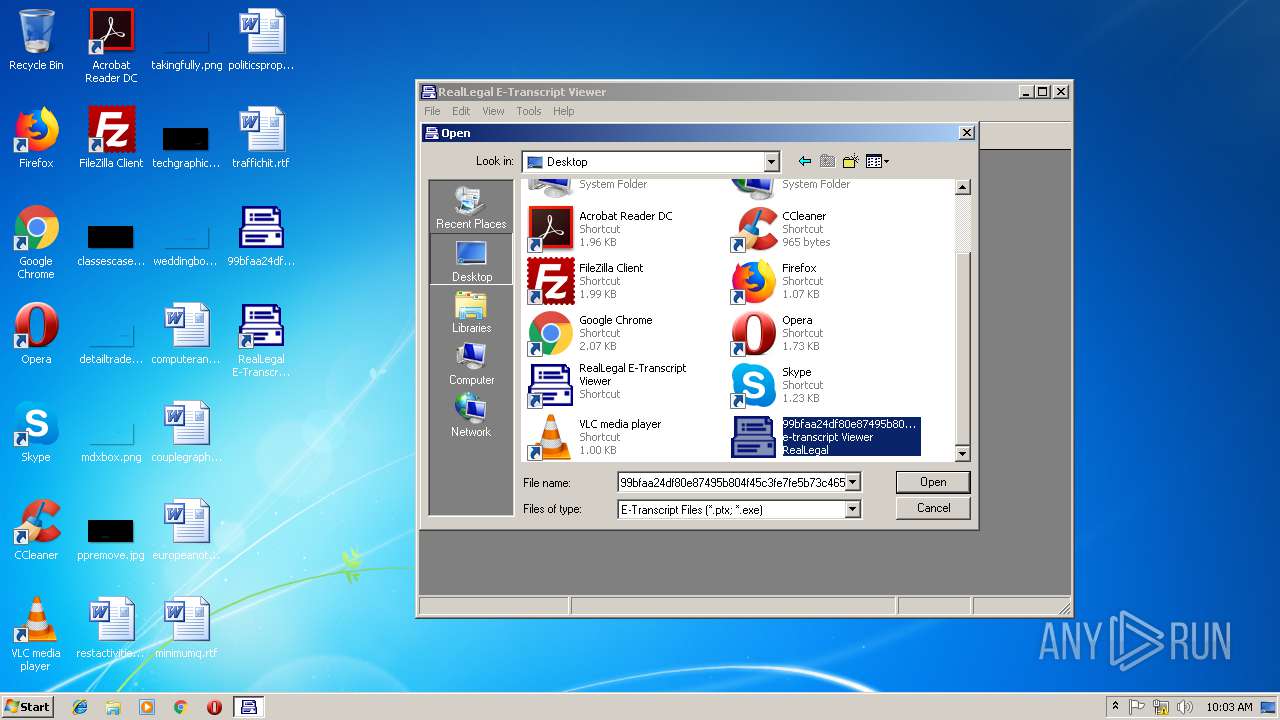Click the taskbar clock 10:03 AM
Viewport: 1280px width, 720px height.
(1229, 706)
